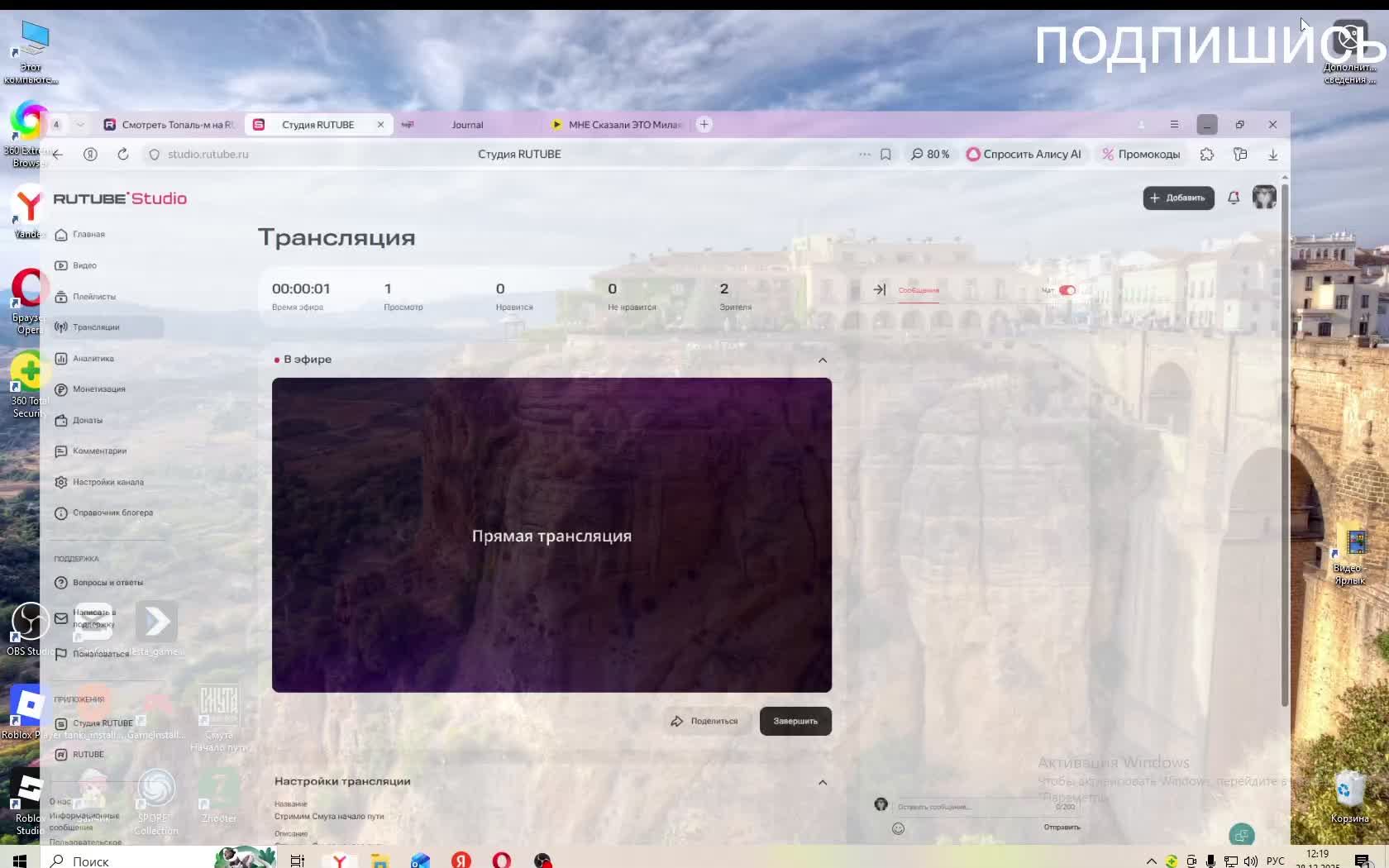The height and width of the screenshot is (868, 1389).
Task: Expand the tab group dropdown chevron
Action: [80, 125]
